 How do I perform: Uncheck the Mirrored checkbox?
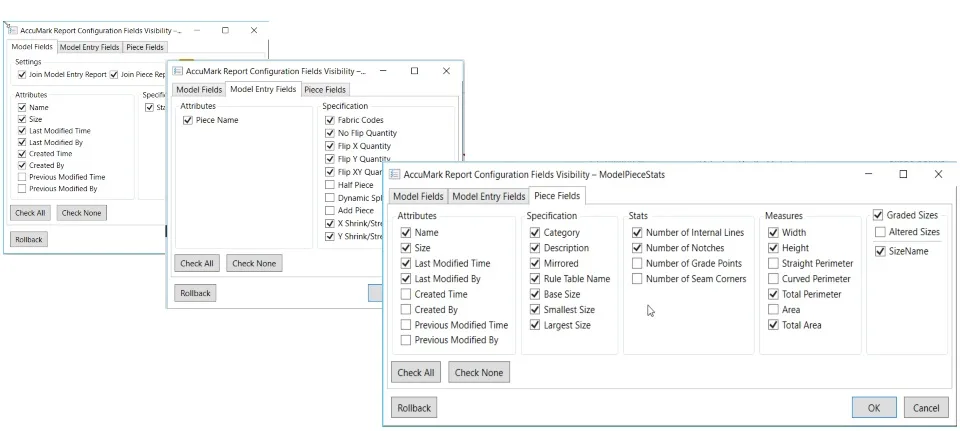pyautogui.click(x=534, y=263)
